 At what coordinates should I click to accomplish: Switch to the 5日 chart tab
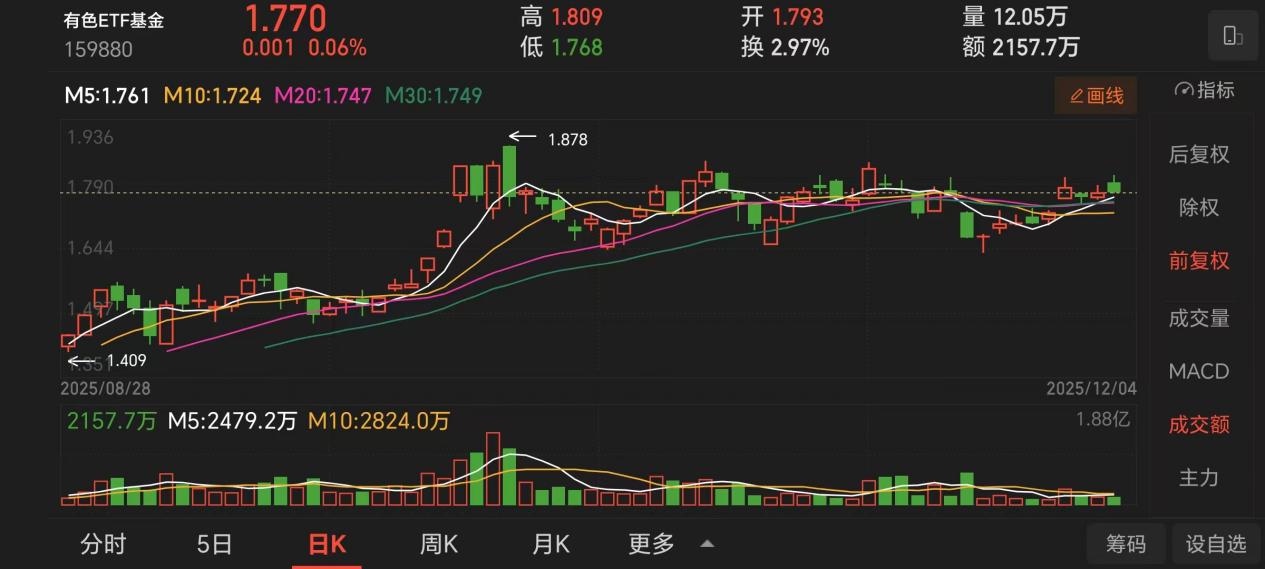point(214,544)
